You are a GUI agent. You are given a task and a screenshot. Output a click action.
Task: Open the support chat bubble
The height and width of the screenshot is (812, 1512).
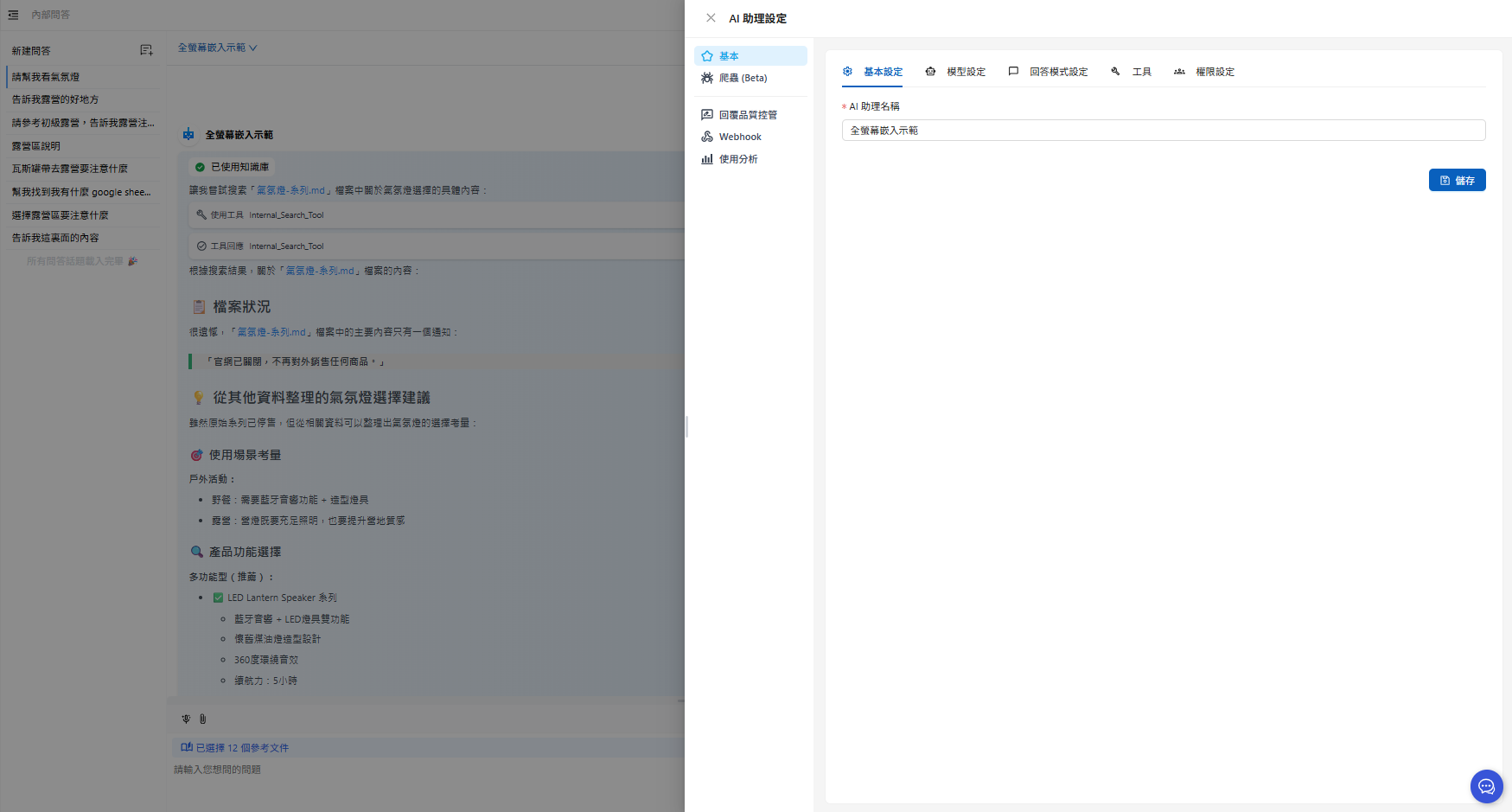coord(1486,786)
